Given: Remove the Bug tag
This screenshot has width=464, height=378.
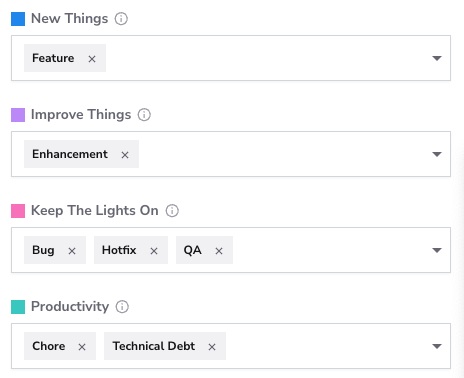Looking at the screenshot, I should coord(72,251).
